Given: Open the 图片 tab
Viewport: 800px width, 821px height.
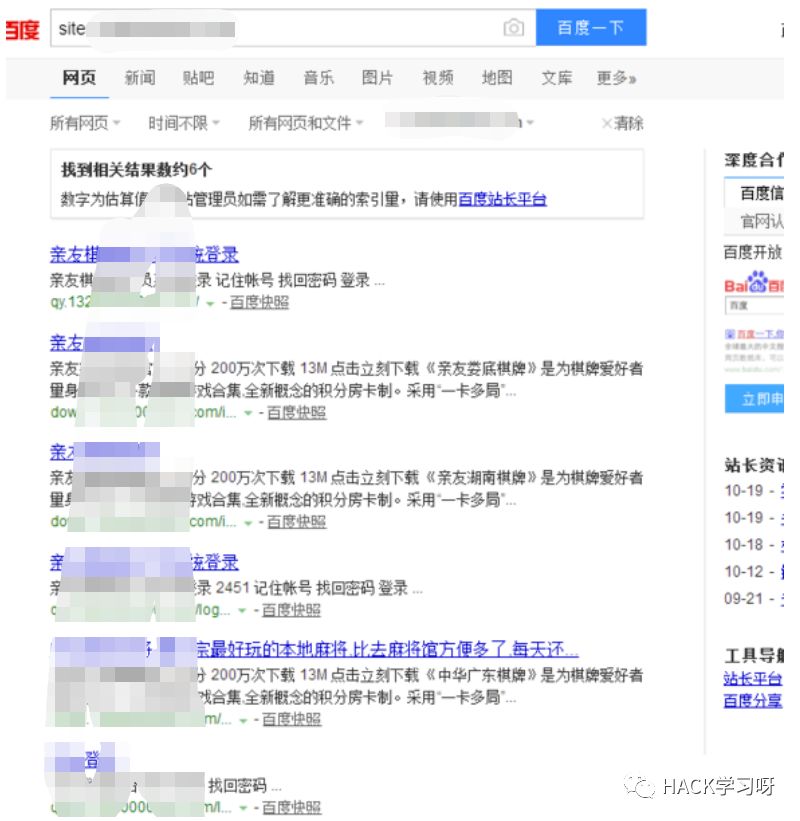Looking at the screenshot, I should (x=377, y=77).
